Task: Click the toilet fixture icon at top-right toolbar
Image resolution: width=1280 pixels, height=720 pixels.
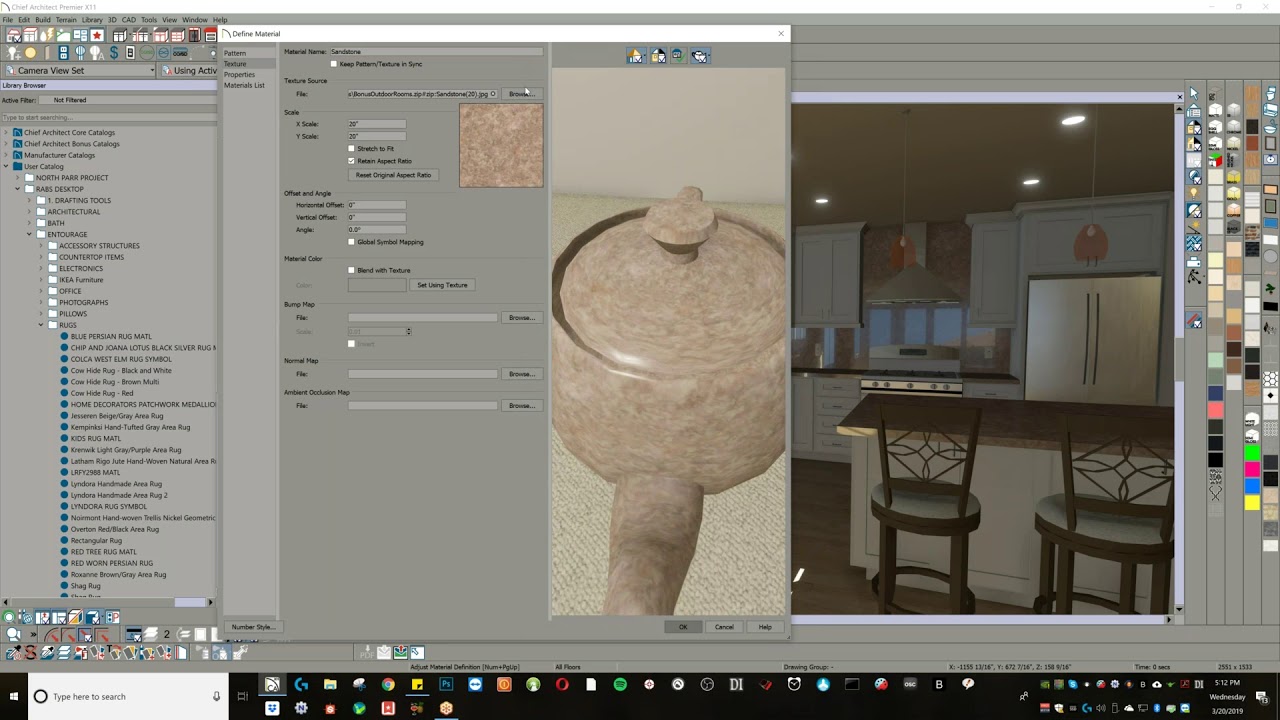Action: [x=1270, y=94]
